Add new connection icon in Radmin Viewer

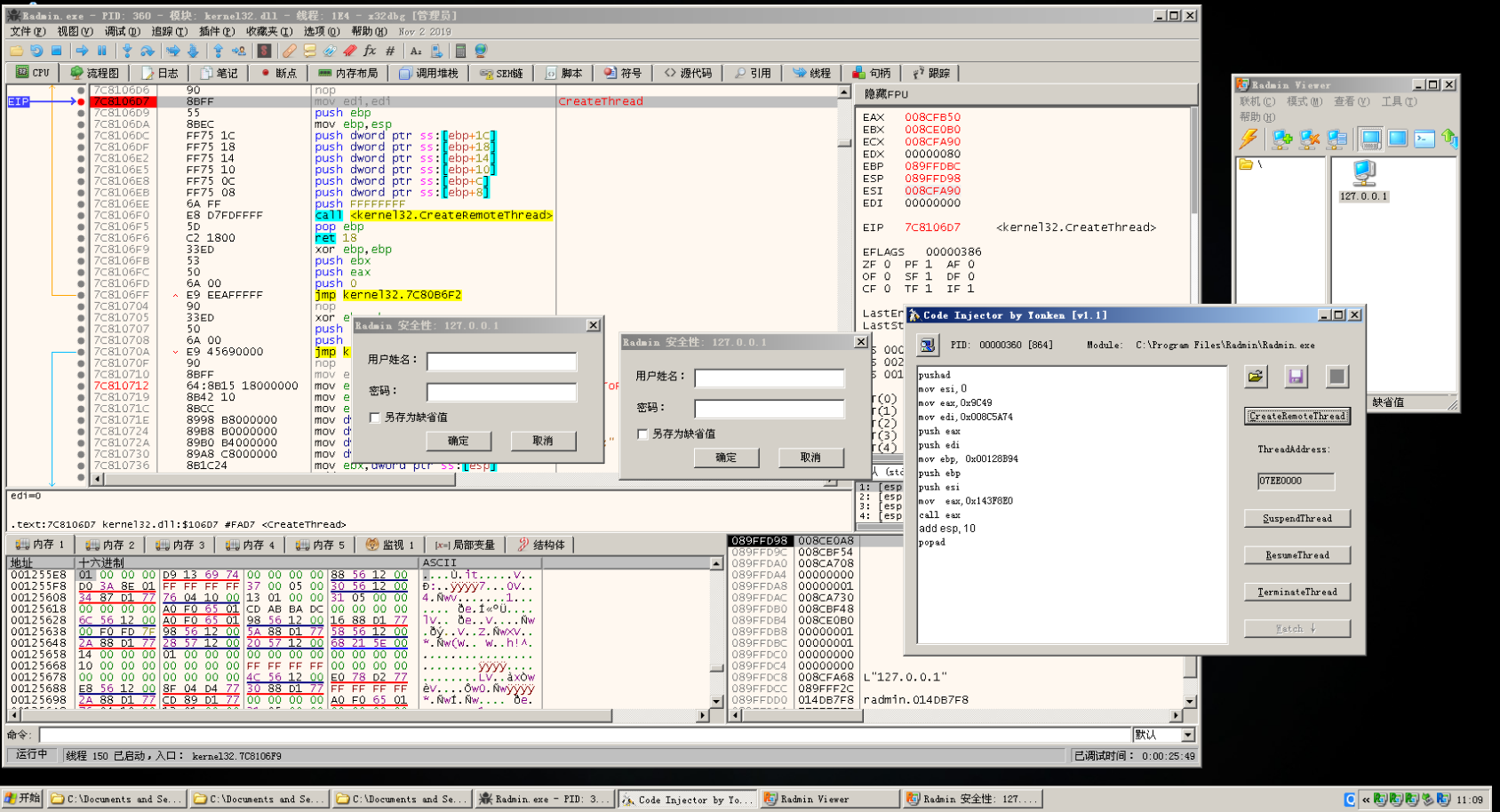[x=1282, y=139]
